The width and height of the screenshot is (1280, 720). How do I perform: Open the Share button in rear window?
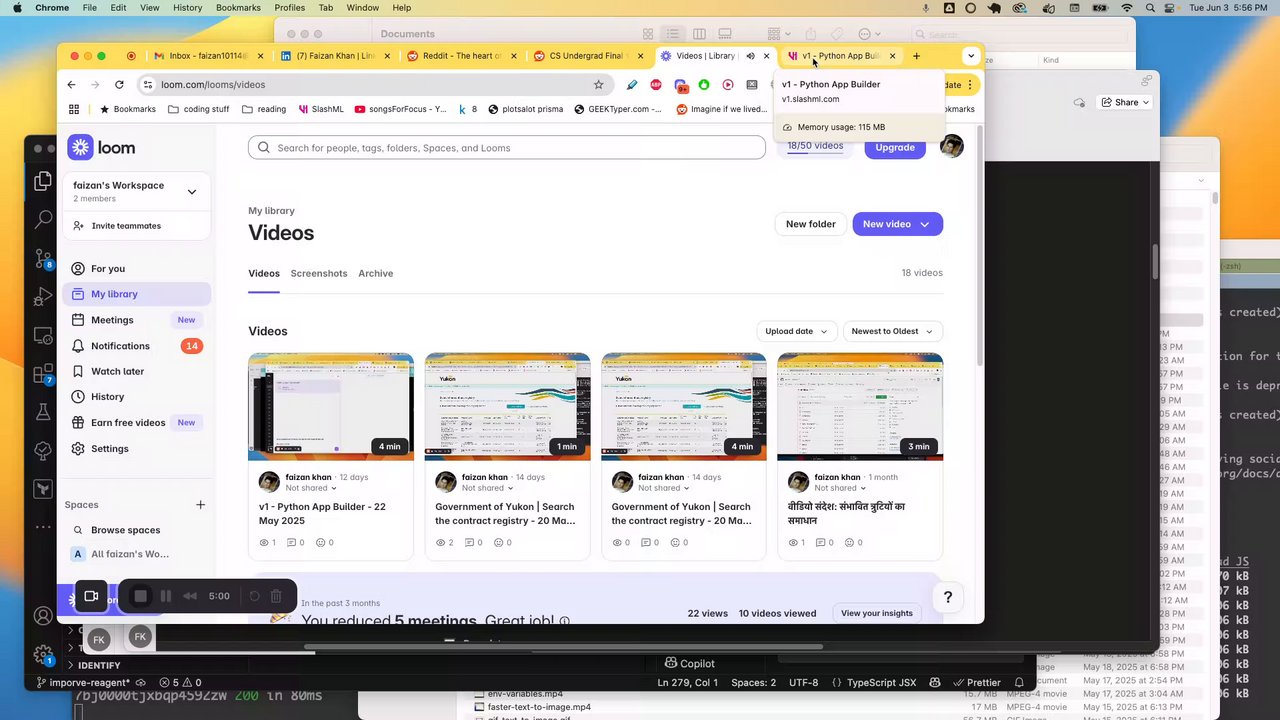click(x=1126, y=102)
